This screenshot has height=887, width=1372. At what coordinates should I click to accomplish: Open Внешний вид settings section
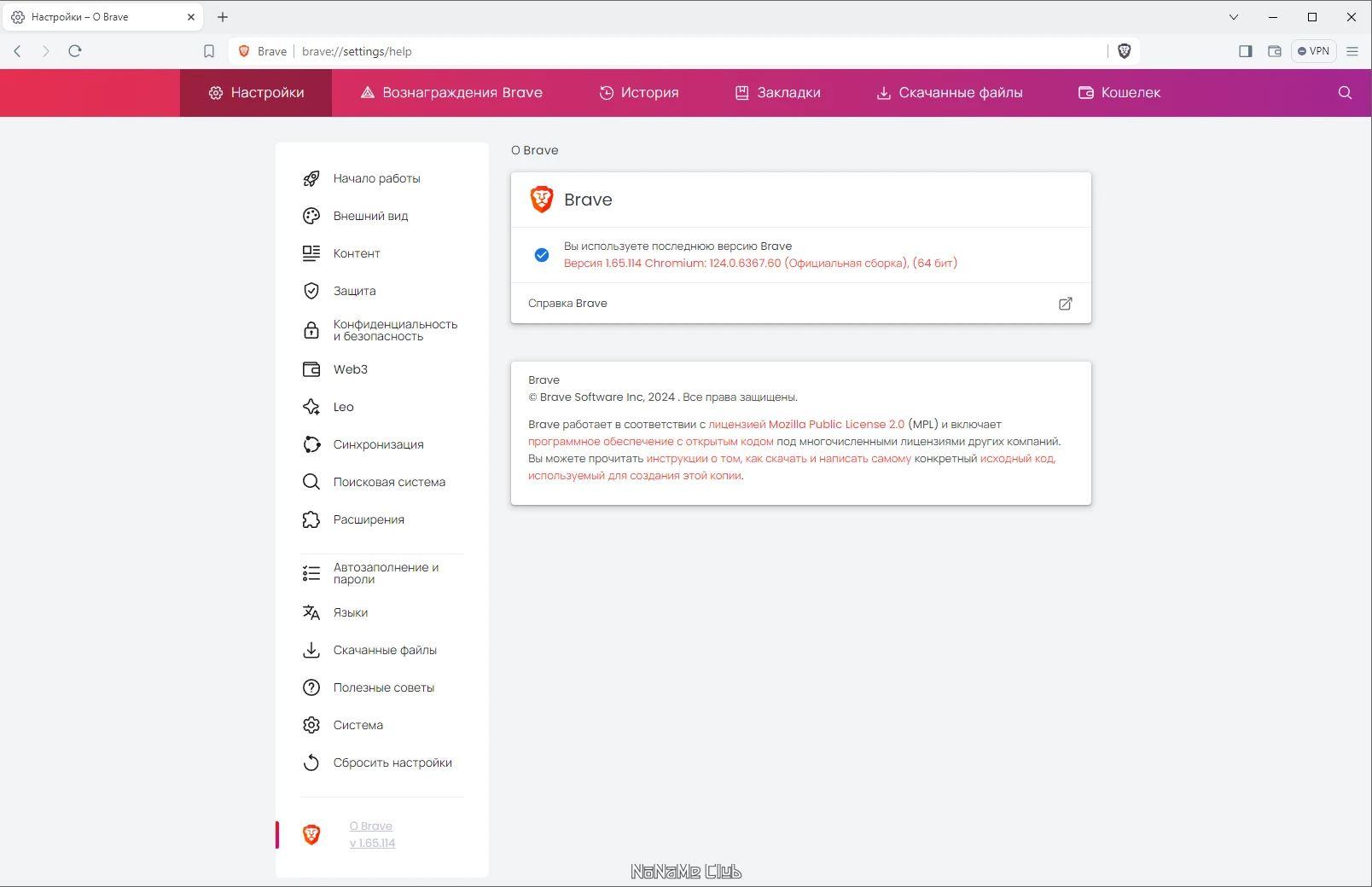[370, 216]
